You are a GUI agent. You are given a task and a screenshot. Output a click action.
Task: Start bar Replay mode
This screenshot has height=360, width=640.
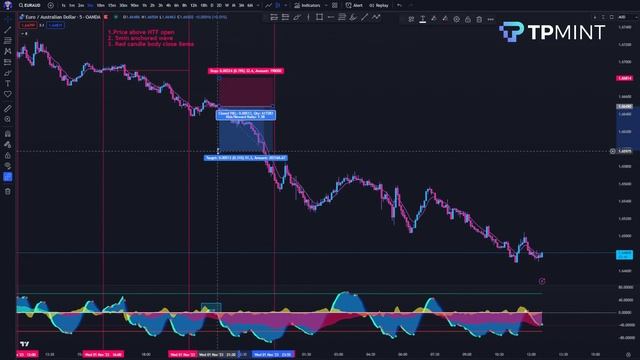coord(379,5)
